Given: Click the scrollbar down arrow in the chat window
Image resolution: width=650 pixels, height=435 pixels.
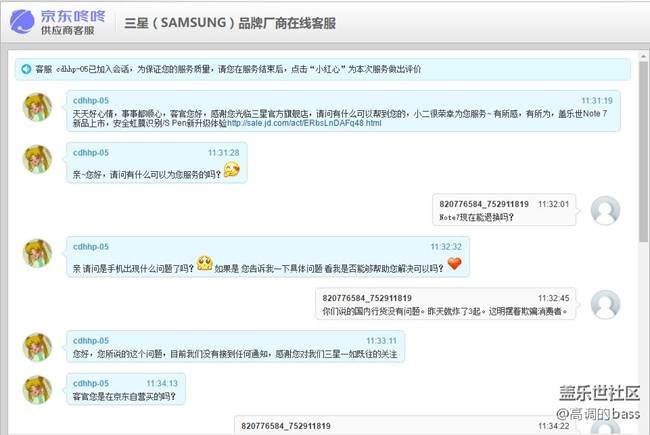Looking at the screenshot, I should pos(643,428).
